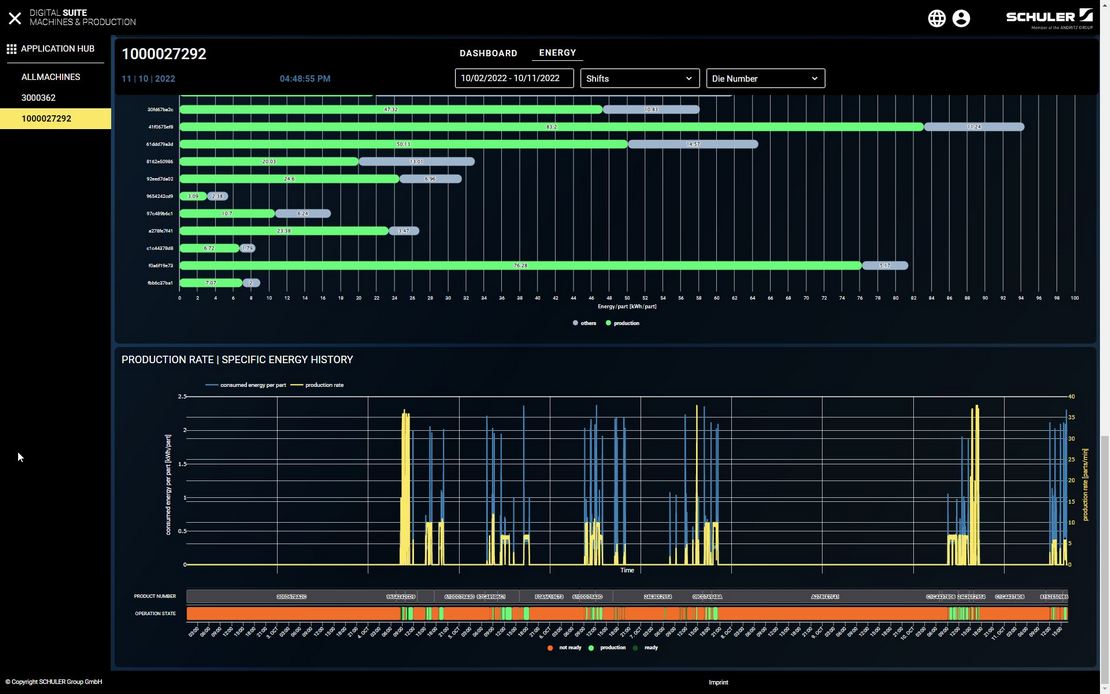Click the date range input field
Image resolution: width=1110 pixels, height=694 pixels.
(514, 78)
